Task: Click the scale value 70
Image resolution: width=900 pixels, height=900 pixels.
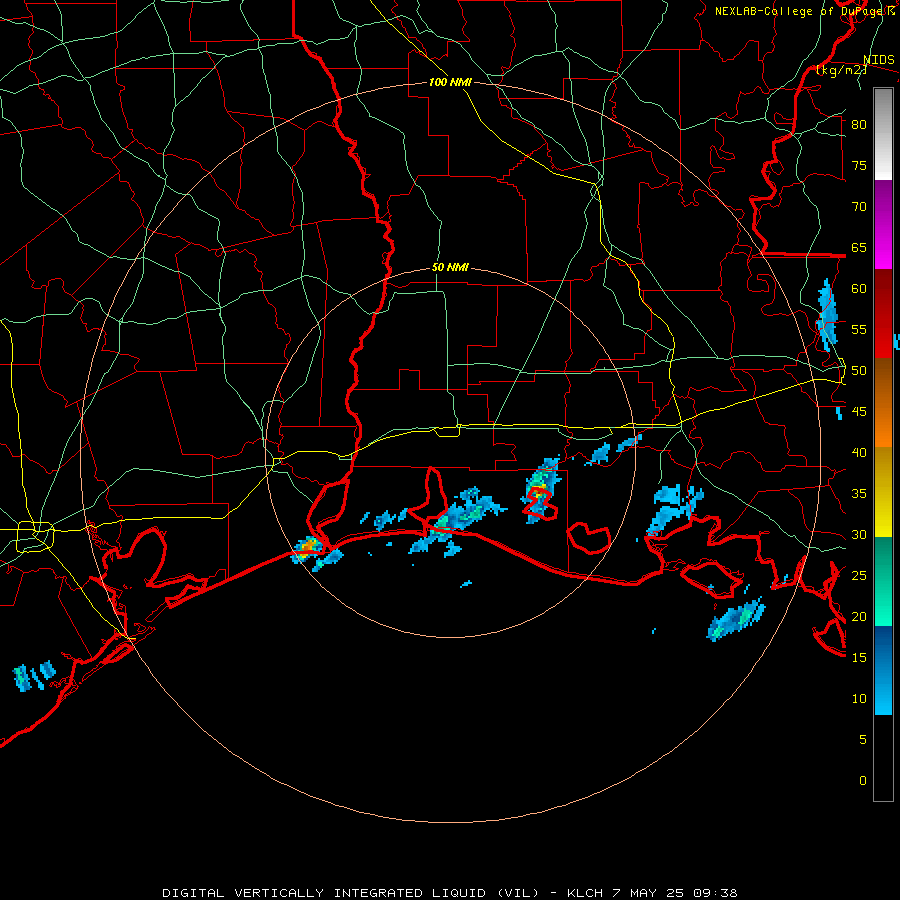Action: point(859,207)
